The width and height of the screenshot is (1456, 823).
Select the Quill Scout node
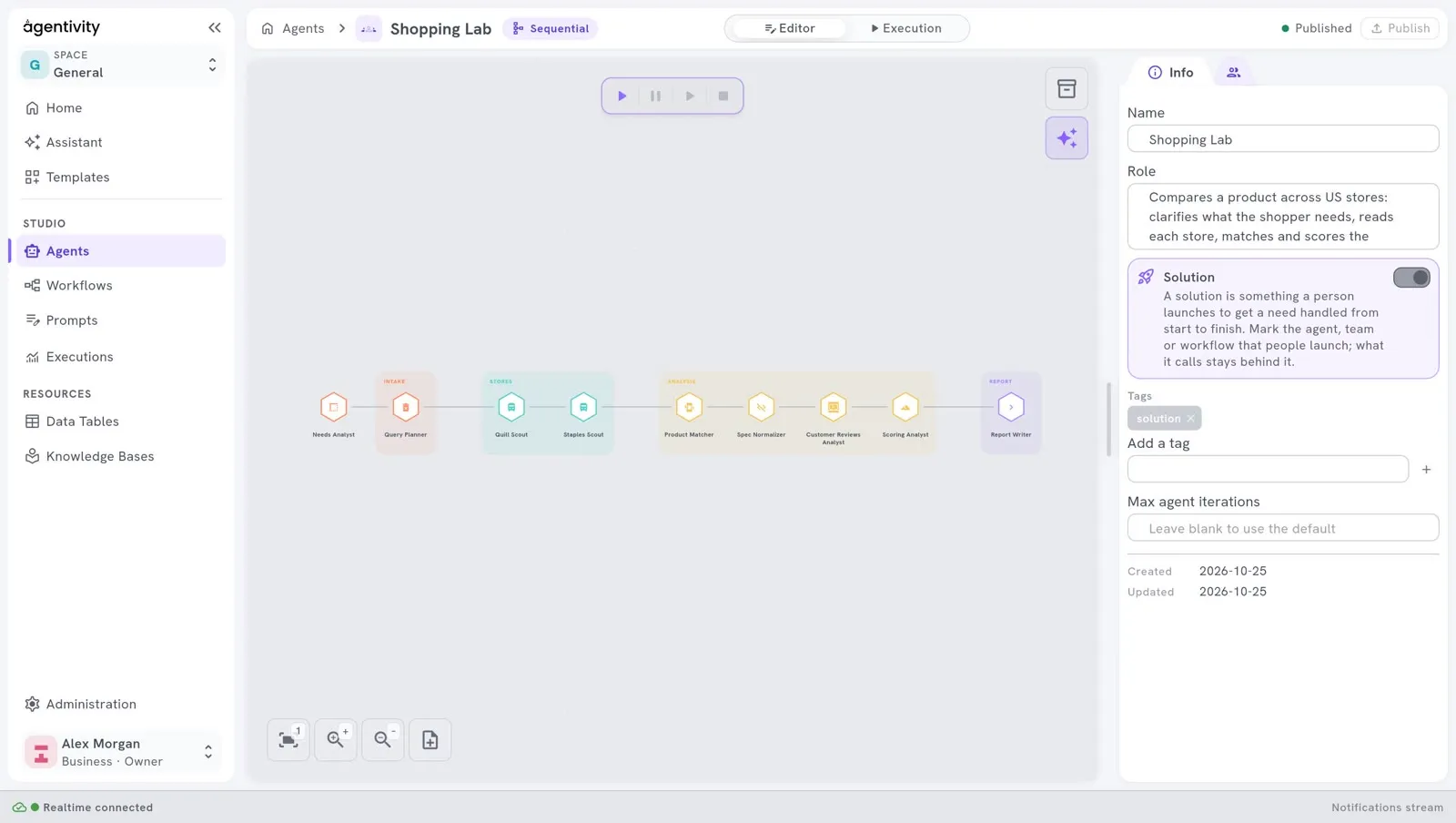point(511,407)
